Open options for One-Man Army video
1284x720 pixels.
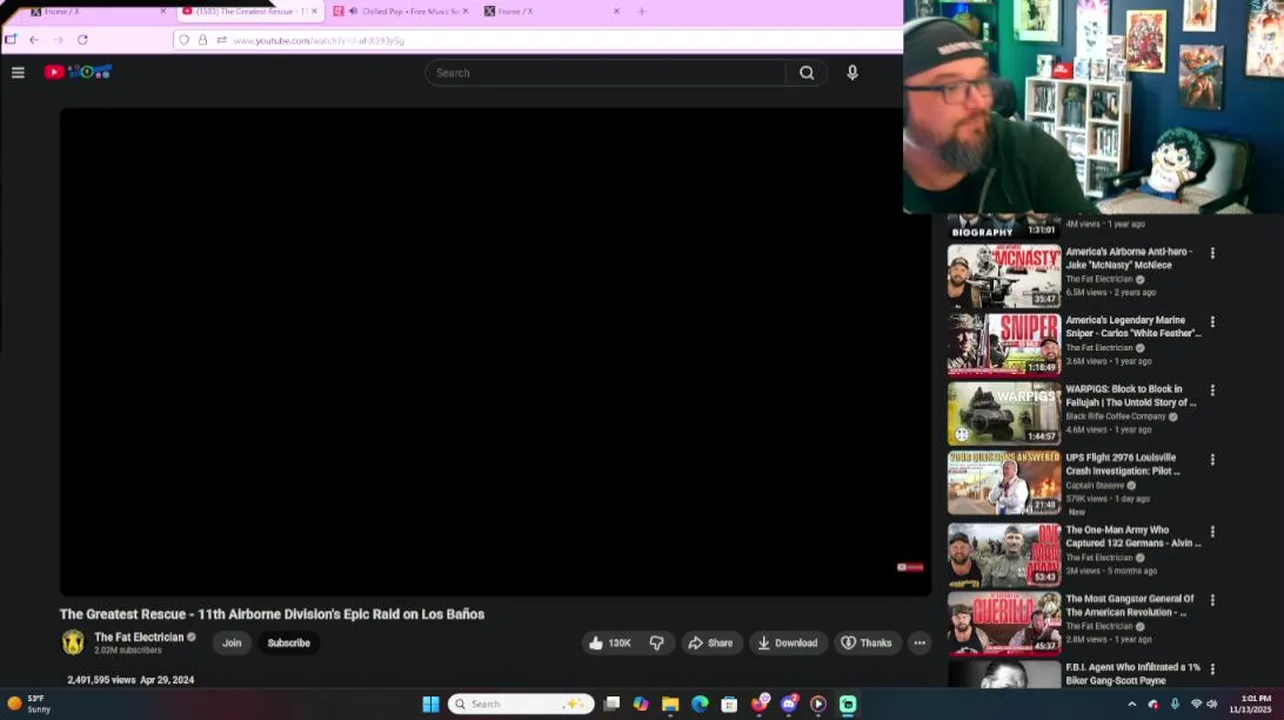tap(1212, 531)
